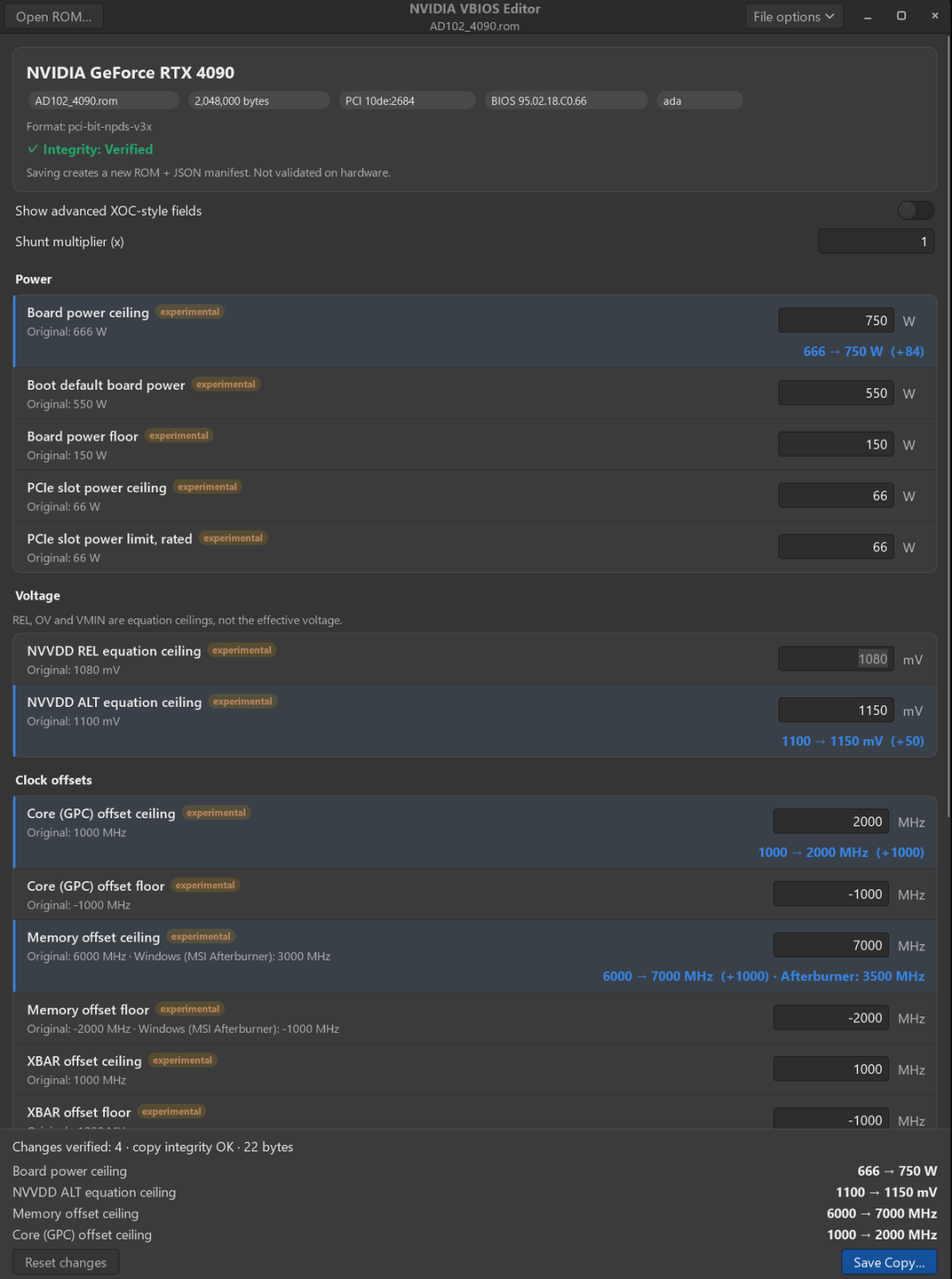Click the Clock offsets section heading

click(54, 780)
